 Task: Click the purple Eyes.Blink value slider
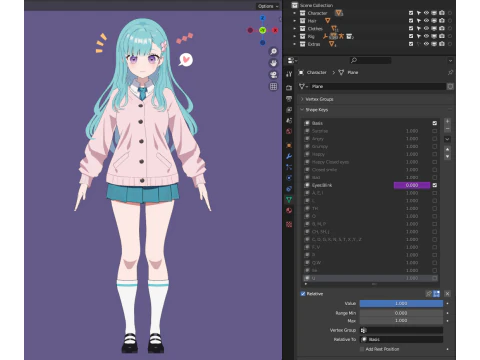[412, 185]
